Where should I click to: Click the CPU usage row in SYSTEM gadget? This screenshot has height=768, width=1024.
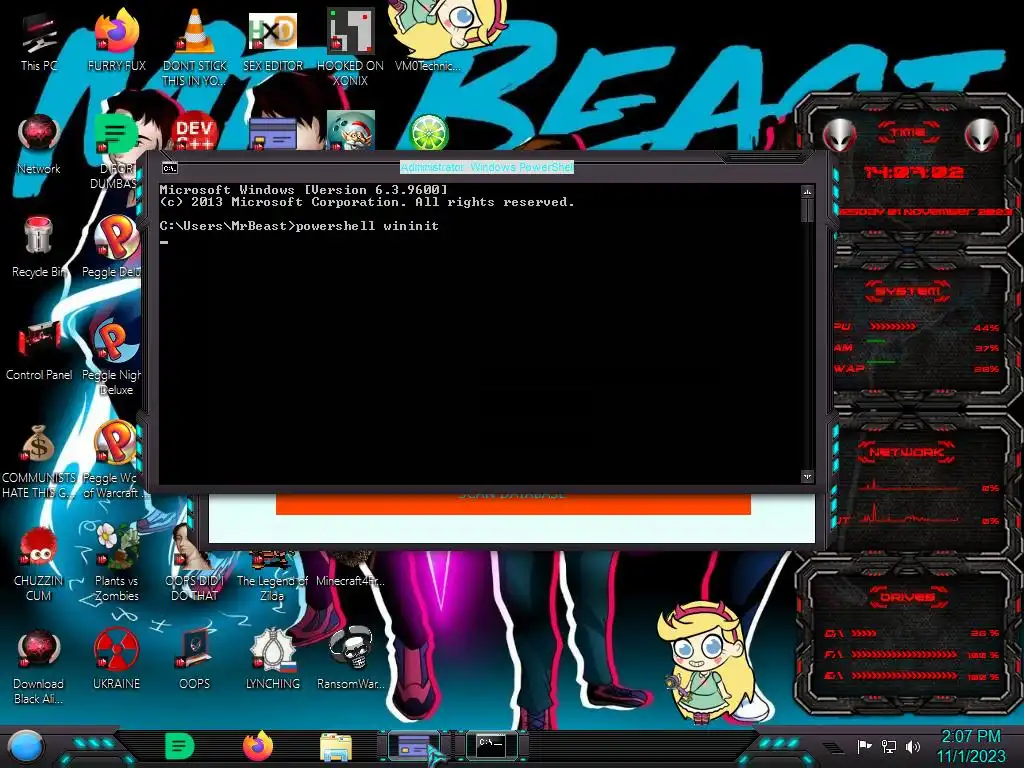click(916, 326)
